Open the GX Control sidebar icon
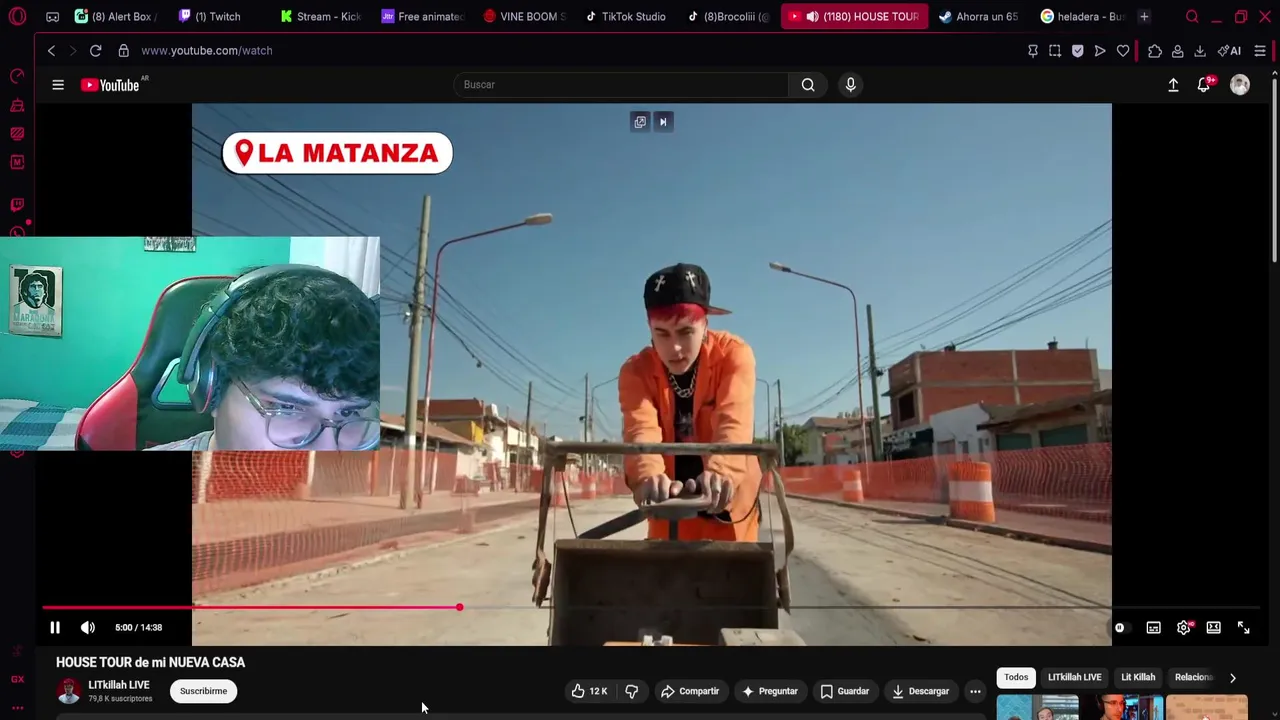Screen dimensions: 1280x720 [x=17, y=76]
